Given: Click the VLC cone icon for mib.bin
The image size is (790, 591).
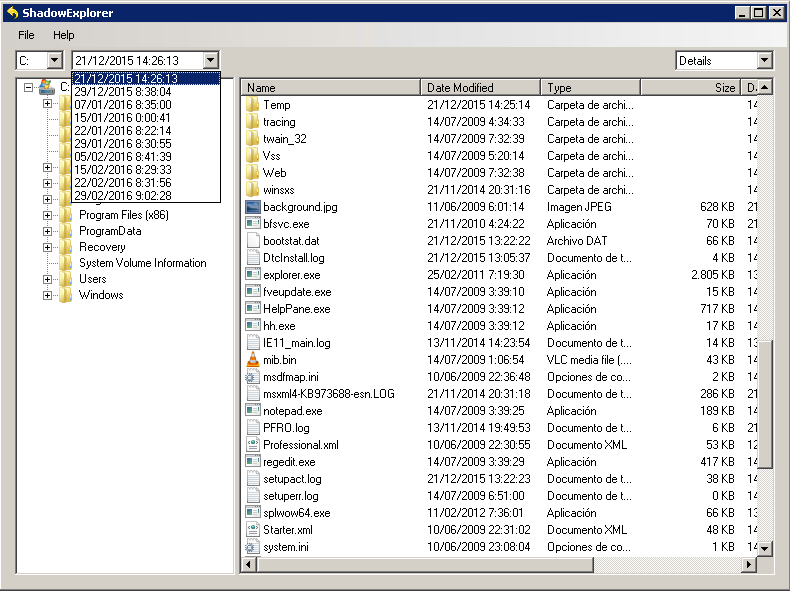Looking at the screenshot, I should tap(252, 360).
